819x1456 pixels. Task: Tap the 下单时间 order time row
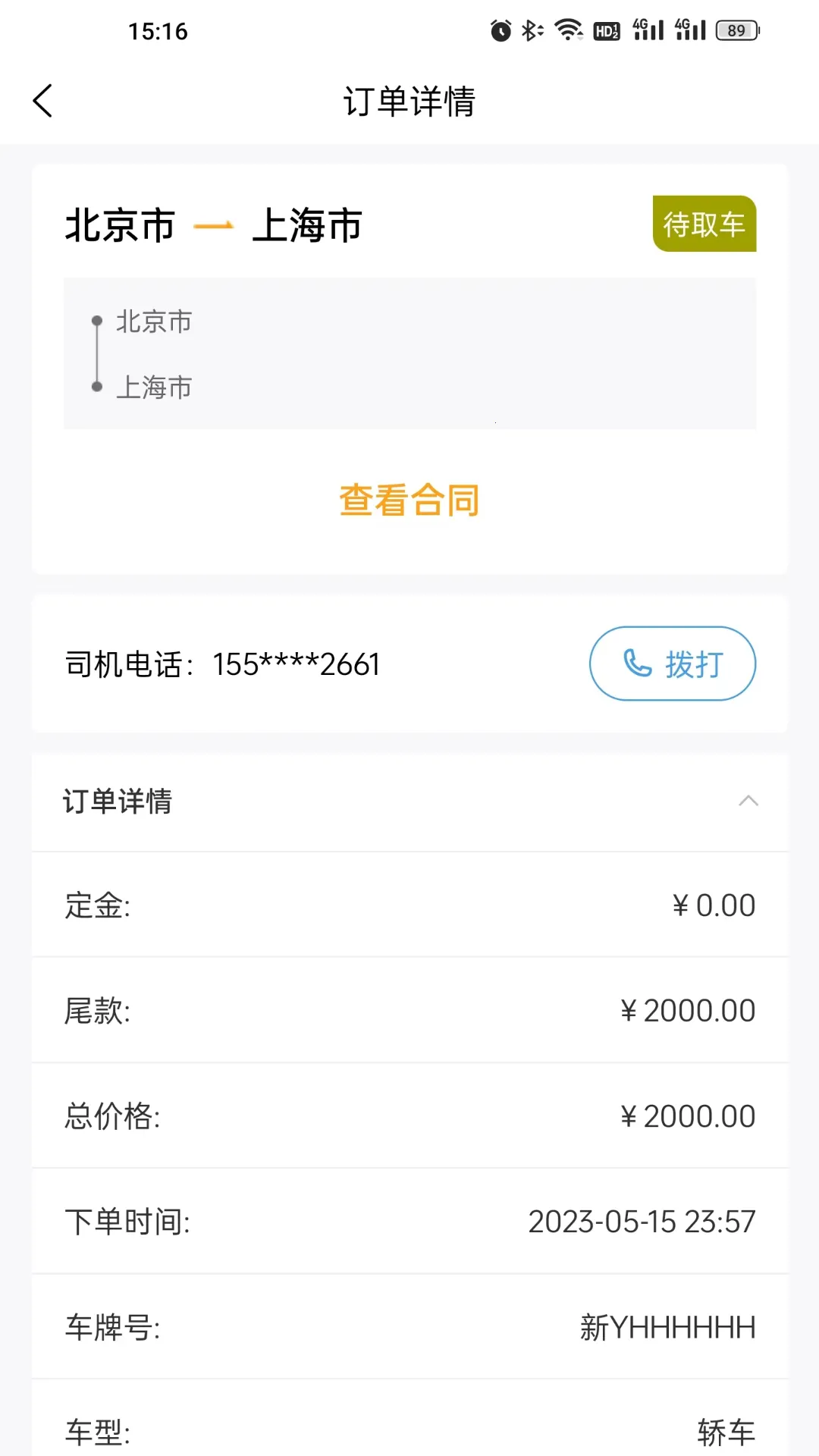click(409, 1222)
